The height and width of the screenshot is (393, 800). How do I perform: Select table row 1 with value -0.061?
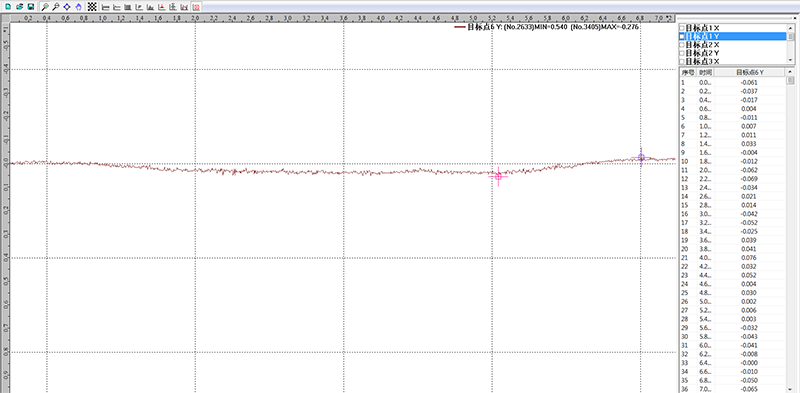[x=733, y=82]
